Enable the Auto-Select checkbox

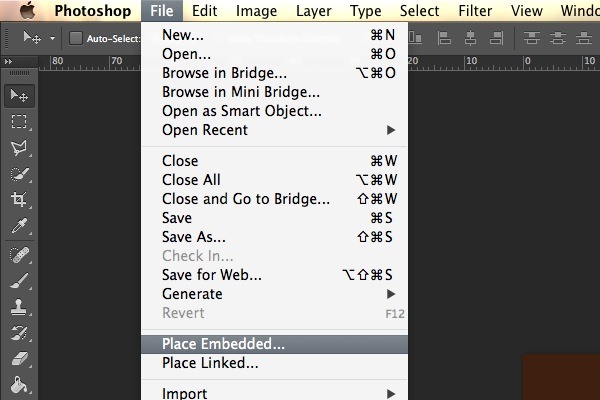[x=76, y=38]
